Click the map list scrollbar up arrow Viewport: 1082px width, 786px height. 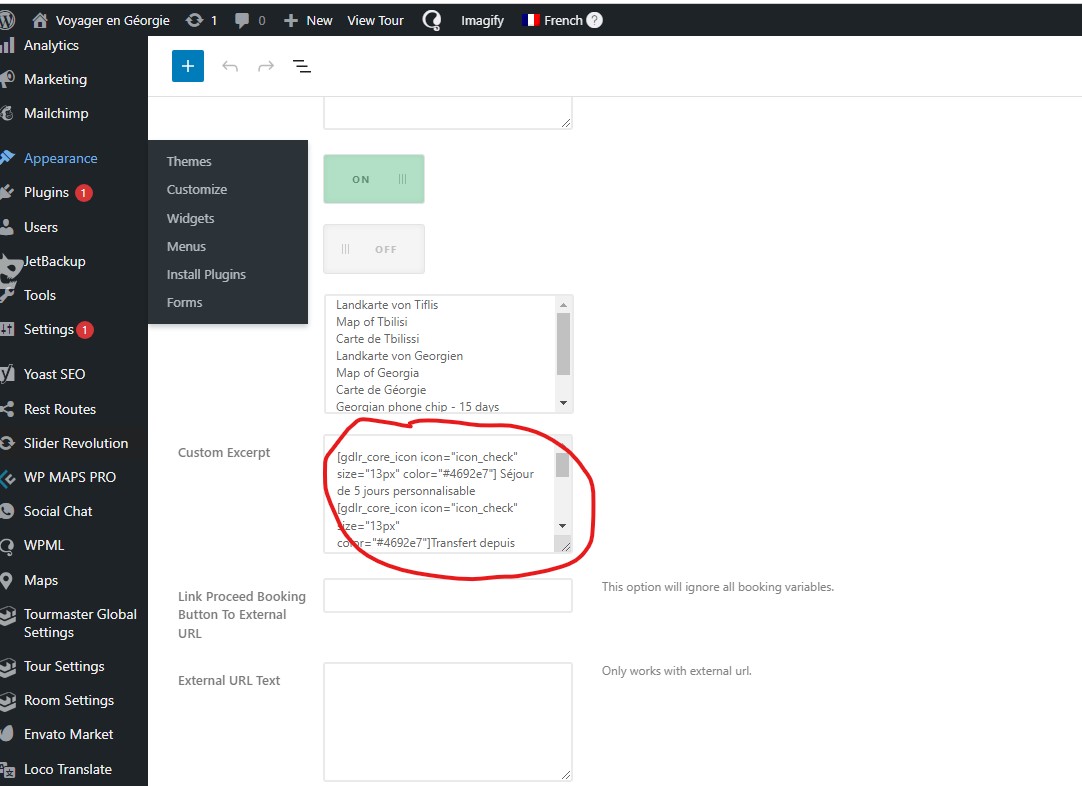564,305
